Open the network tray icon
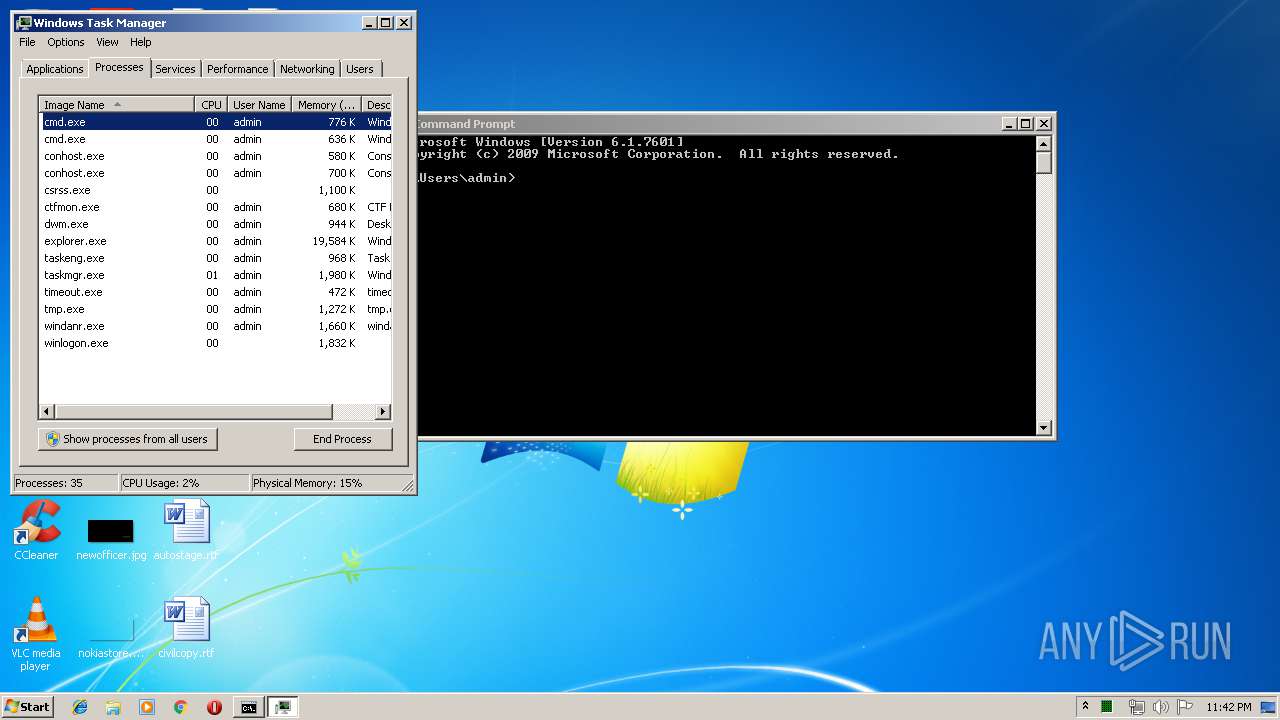Screen dimensions: 1280x720 click(x=1136, y=707)
